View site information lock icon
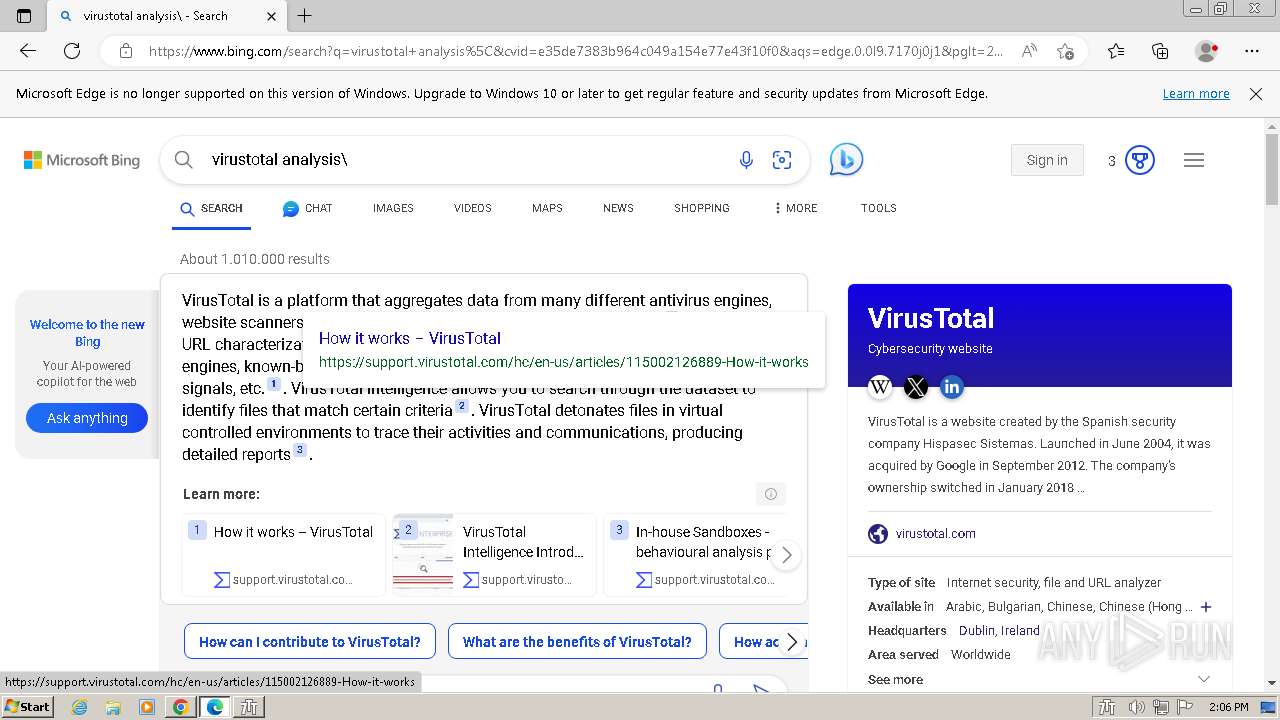The height and width of the screenshot is (720, 1280). (x=125, y=51)
